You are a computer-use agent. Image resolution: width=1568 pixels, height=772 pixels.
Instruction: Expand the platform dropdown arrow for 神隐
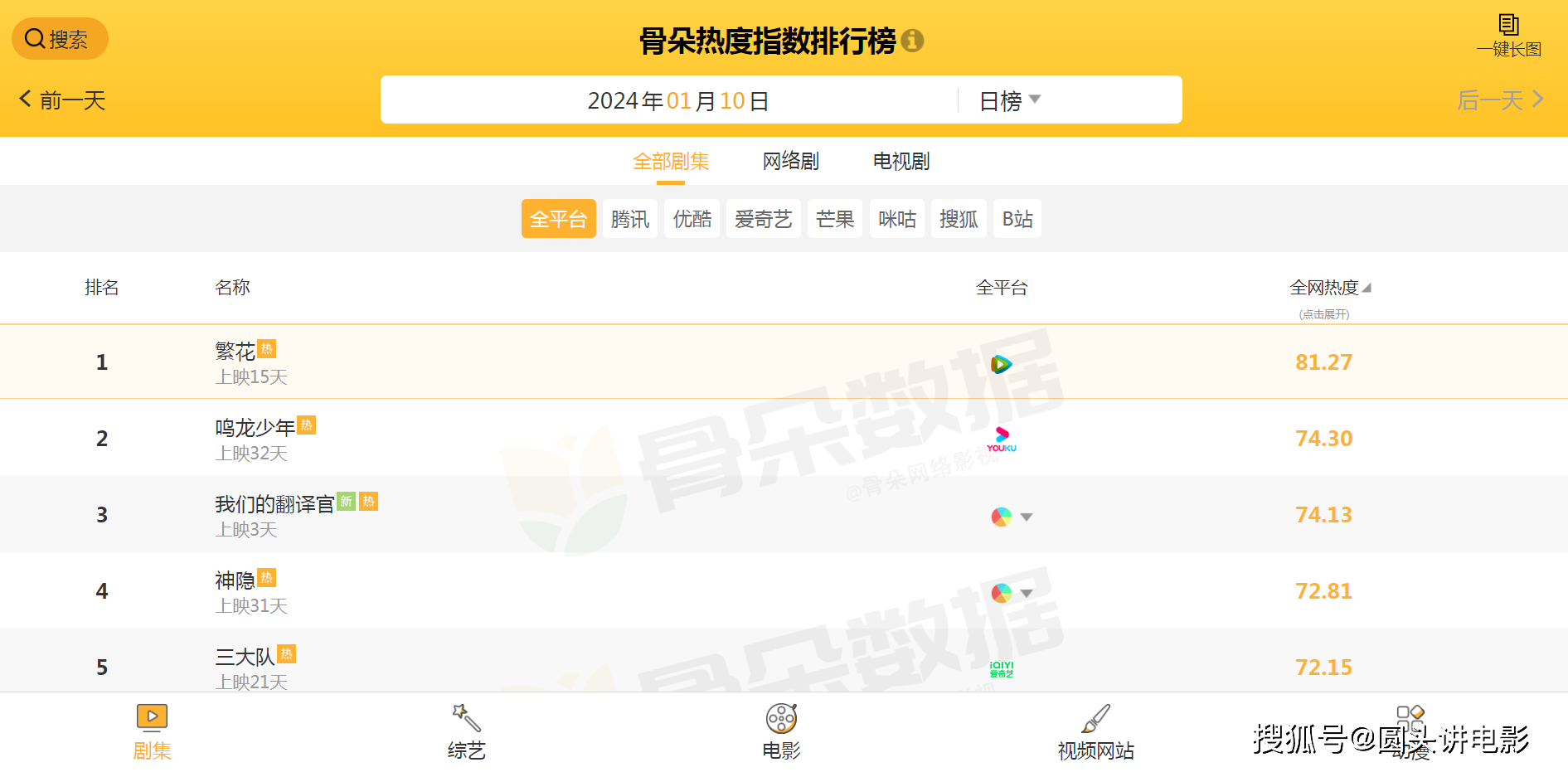[x=1027, y=593]
